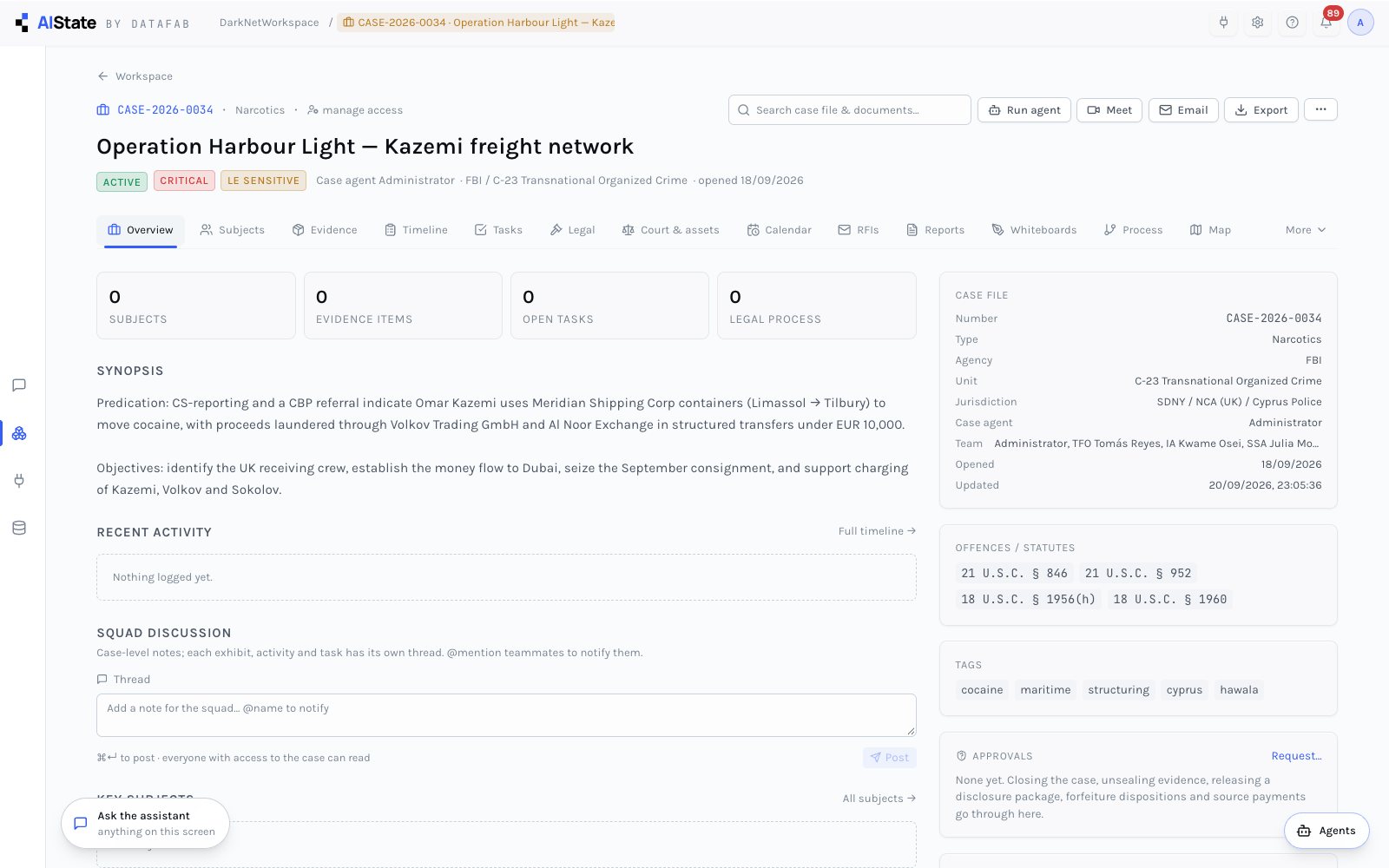Click the AIState logo
The image size is (1389, 868).
pos(56,23)
